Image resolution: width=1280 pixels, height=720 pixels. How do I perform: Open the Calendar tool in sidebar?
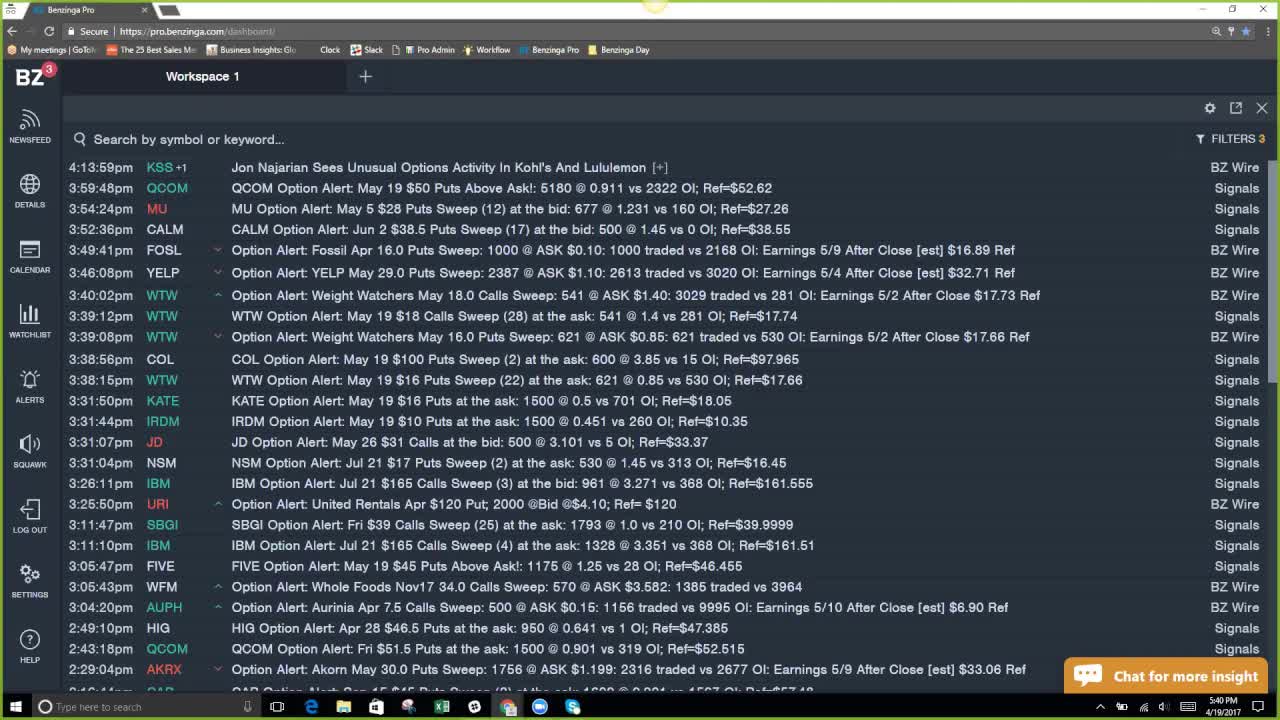[x=30, y=256]
